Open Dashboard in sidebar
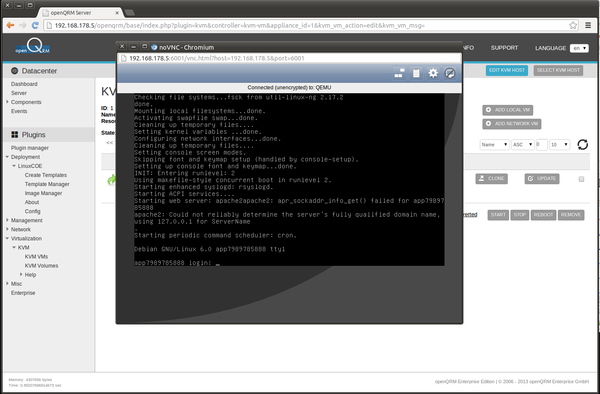 [24, 84]
